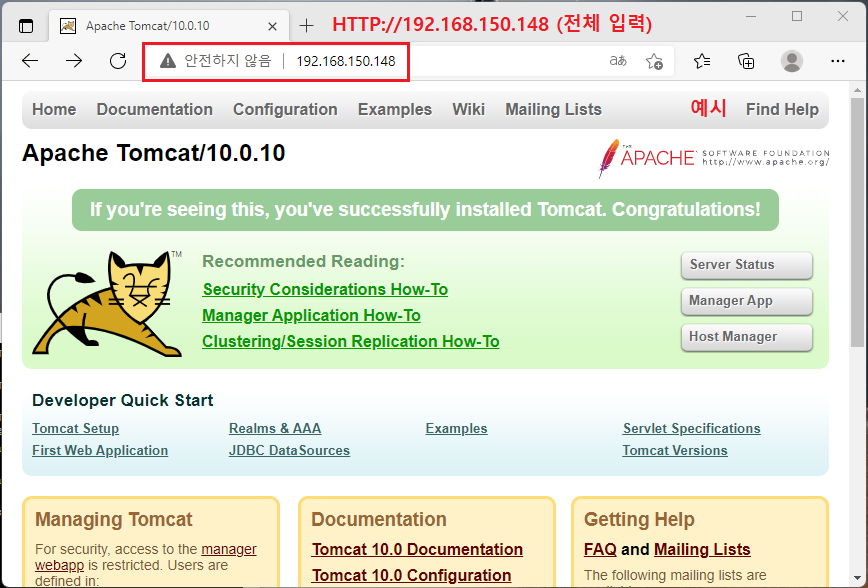The image size is (868, 588).
Task: Open the Tomcat Setup link
Action: 75,429
